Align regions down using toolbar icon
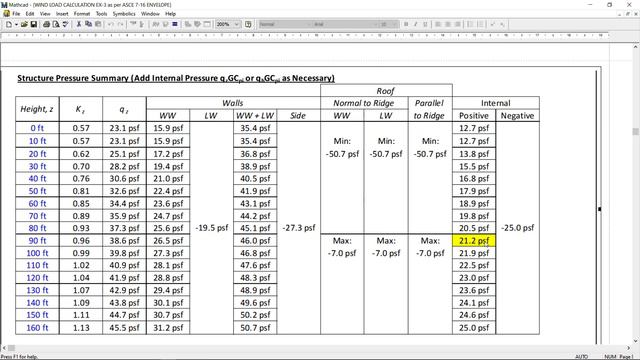 pyautogui.click(x=142, y=24)
